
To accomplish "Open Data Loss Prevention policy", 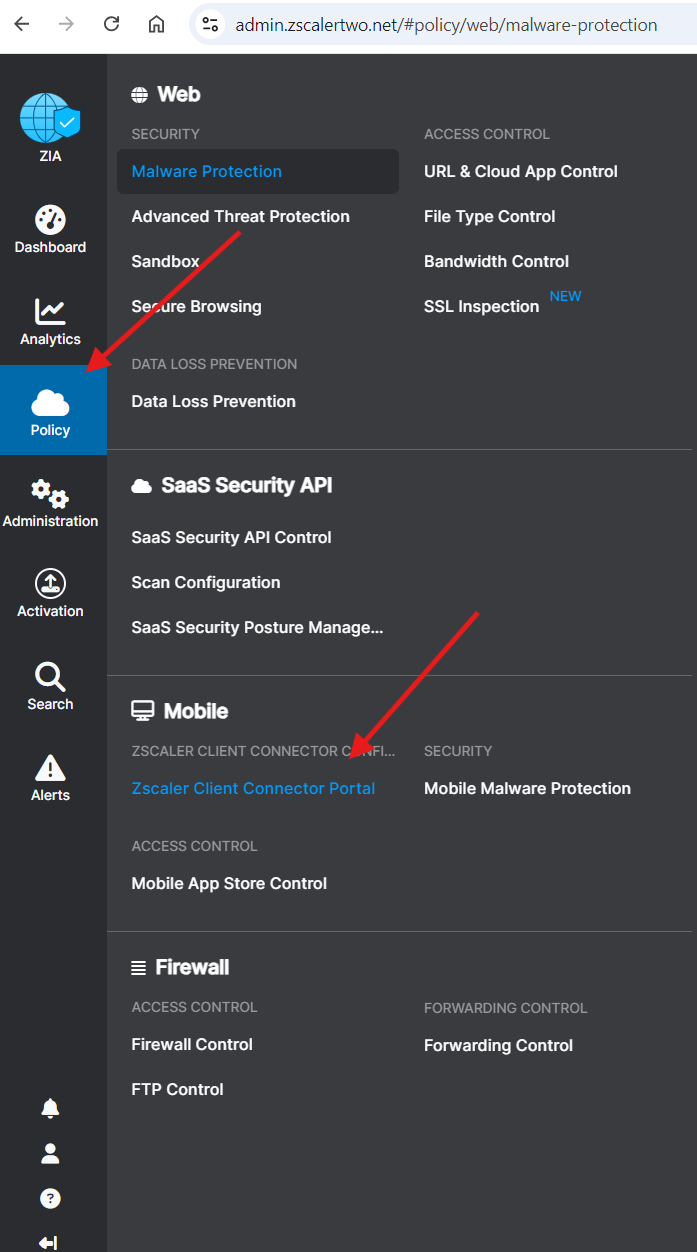I will tap(214, 401).
